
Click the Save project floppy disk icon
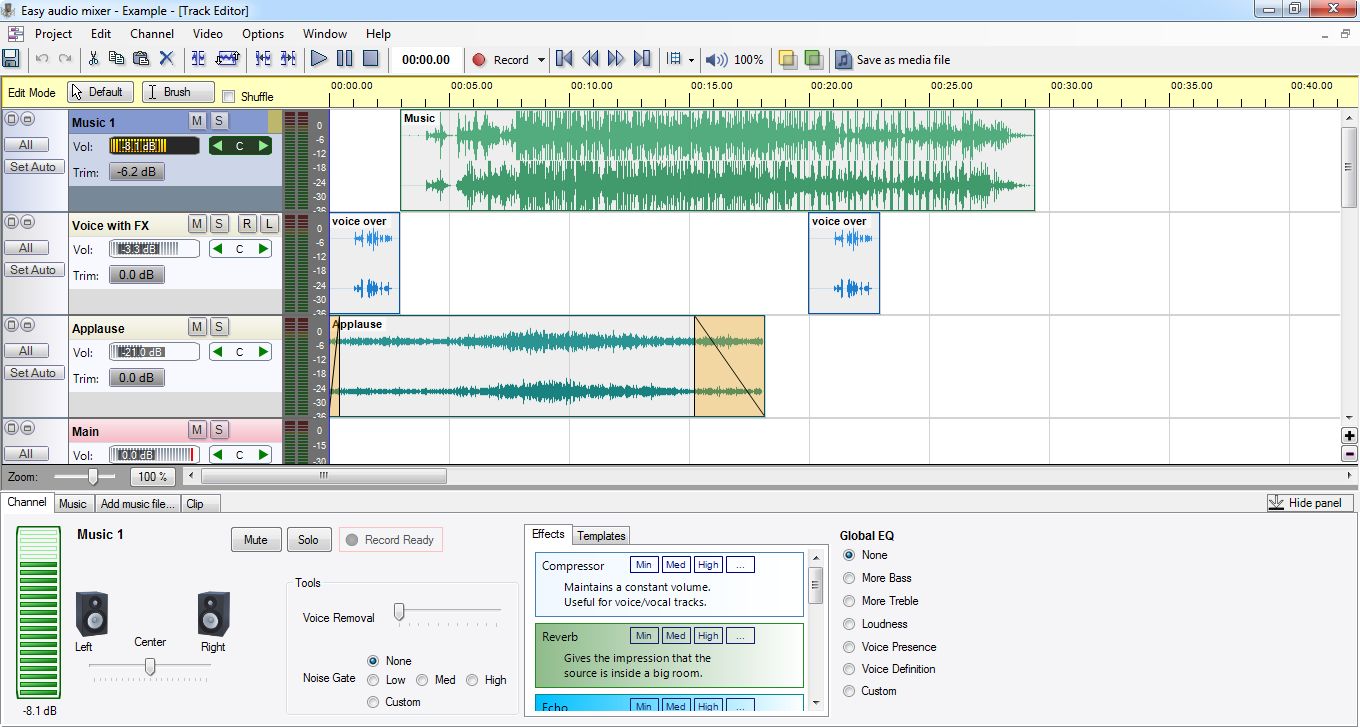coord(11,59)
